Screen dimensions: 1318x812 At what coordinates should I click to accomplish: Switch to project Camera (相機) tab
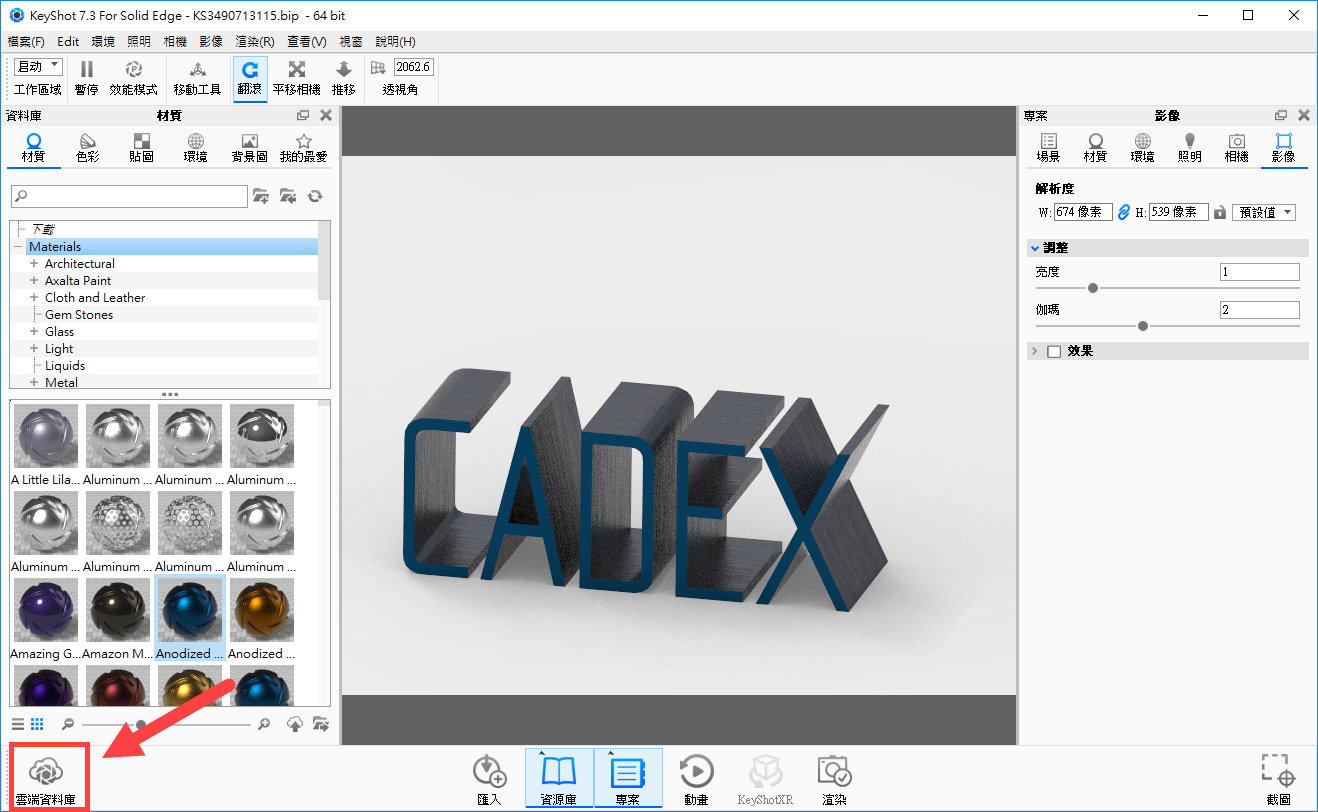(1236, 148)
